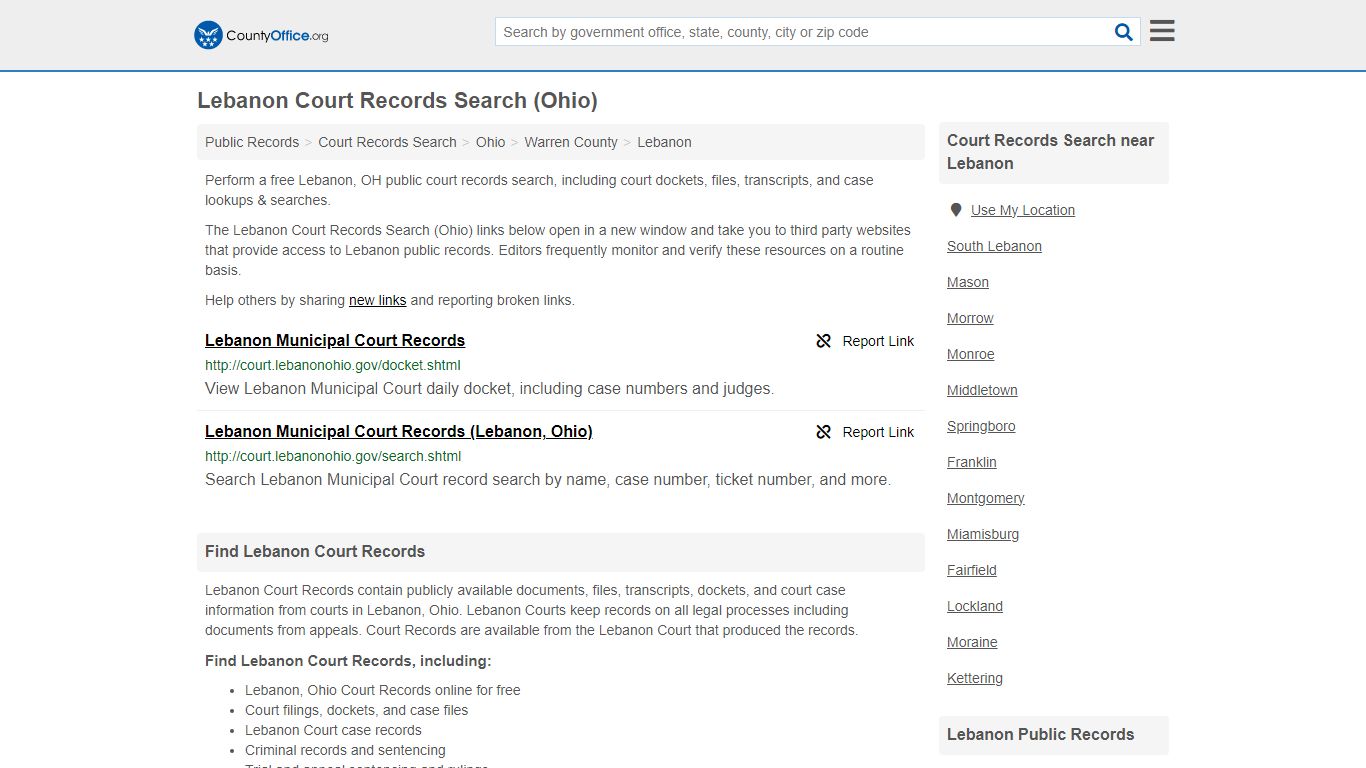The width and height of the screenshot is (1366, 768).
Task: Open South Lebanon court records
Action: click(x=994, y=246)
